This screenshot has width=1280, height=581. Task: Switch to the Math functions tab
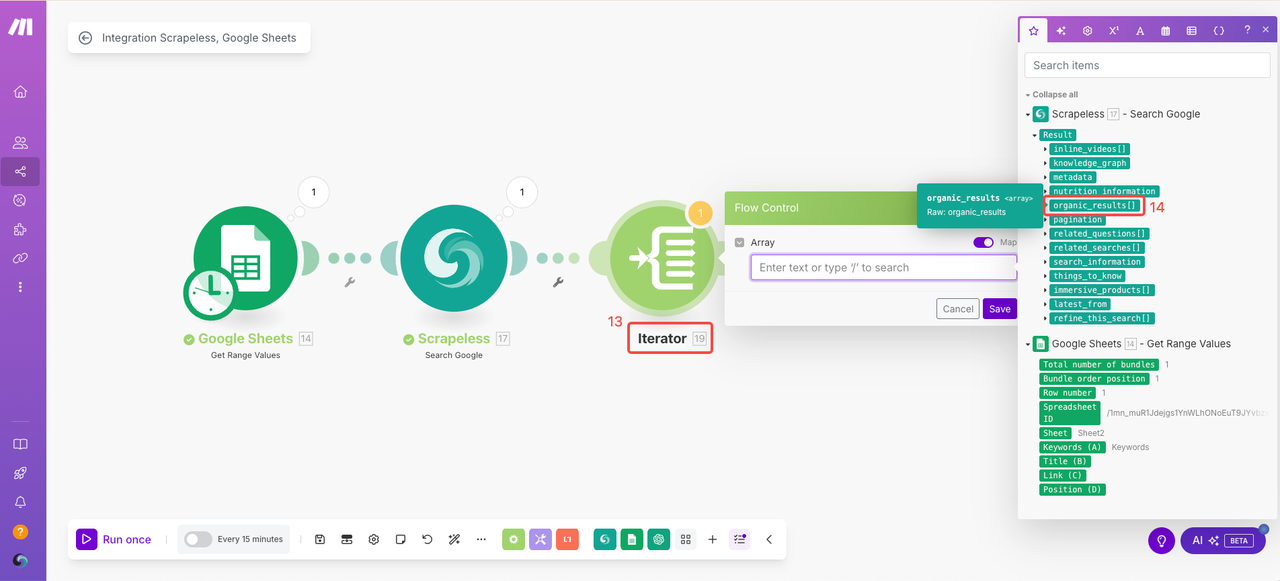click(1114, 31)
